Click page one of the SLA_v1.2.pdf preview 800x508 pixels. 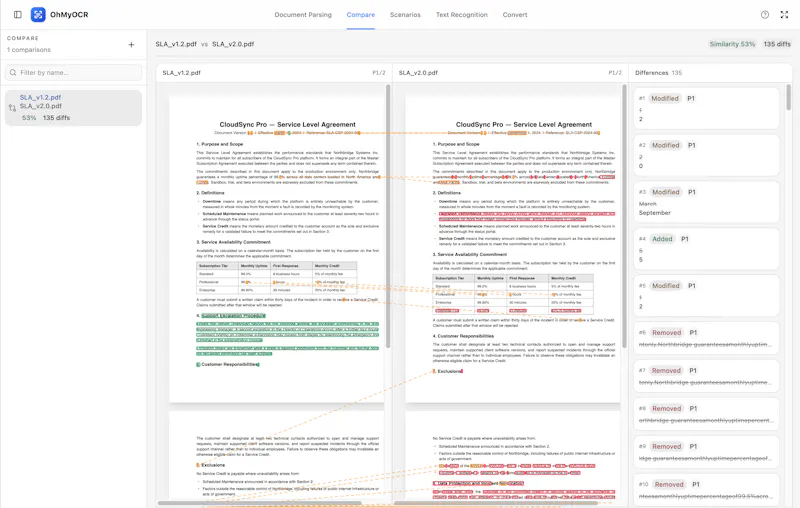click(x=277, y=249)
